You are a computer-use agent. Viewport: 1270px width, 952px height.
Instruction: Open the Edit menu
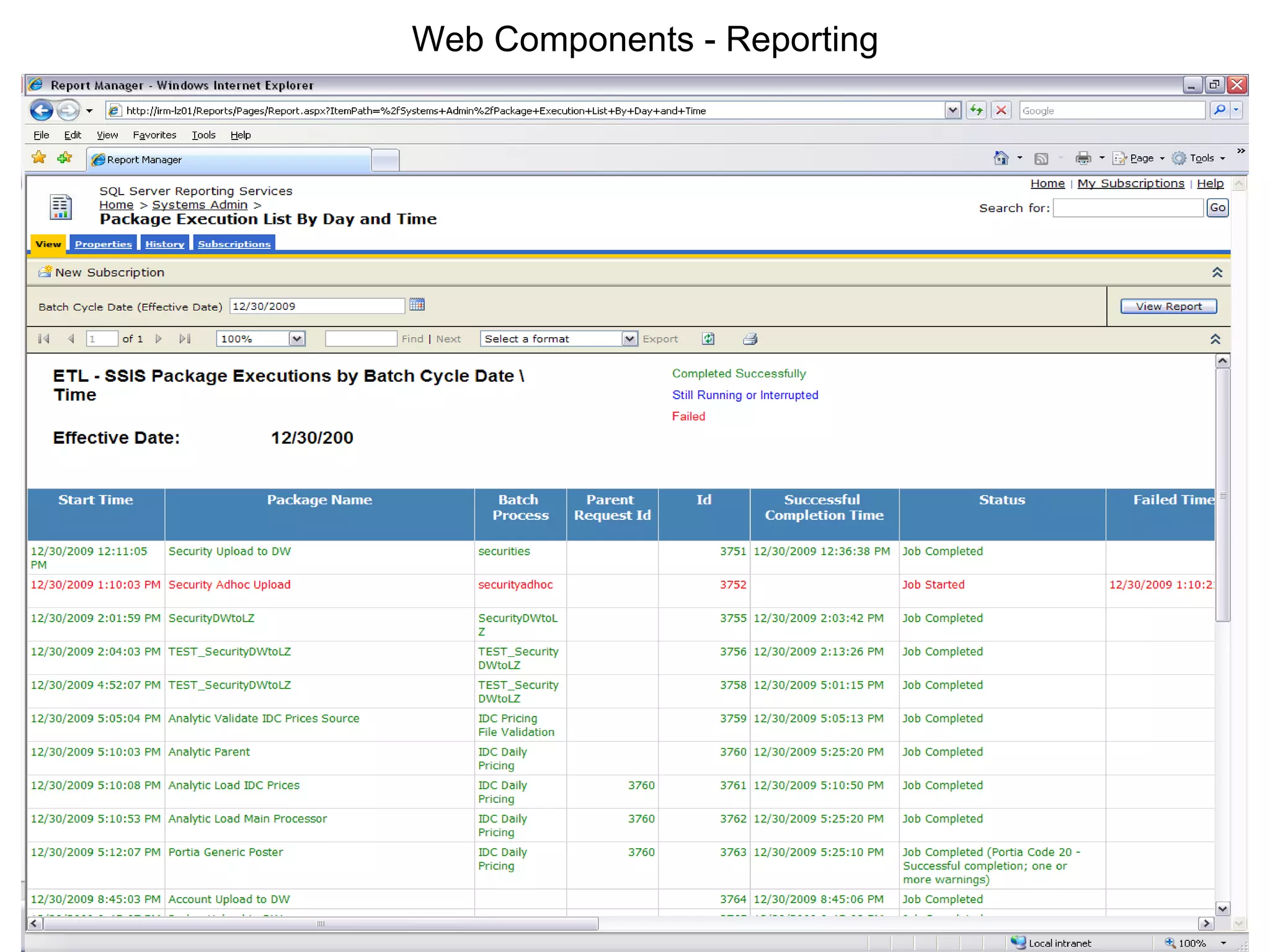[x=73, y=135]
